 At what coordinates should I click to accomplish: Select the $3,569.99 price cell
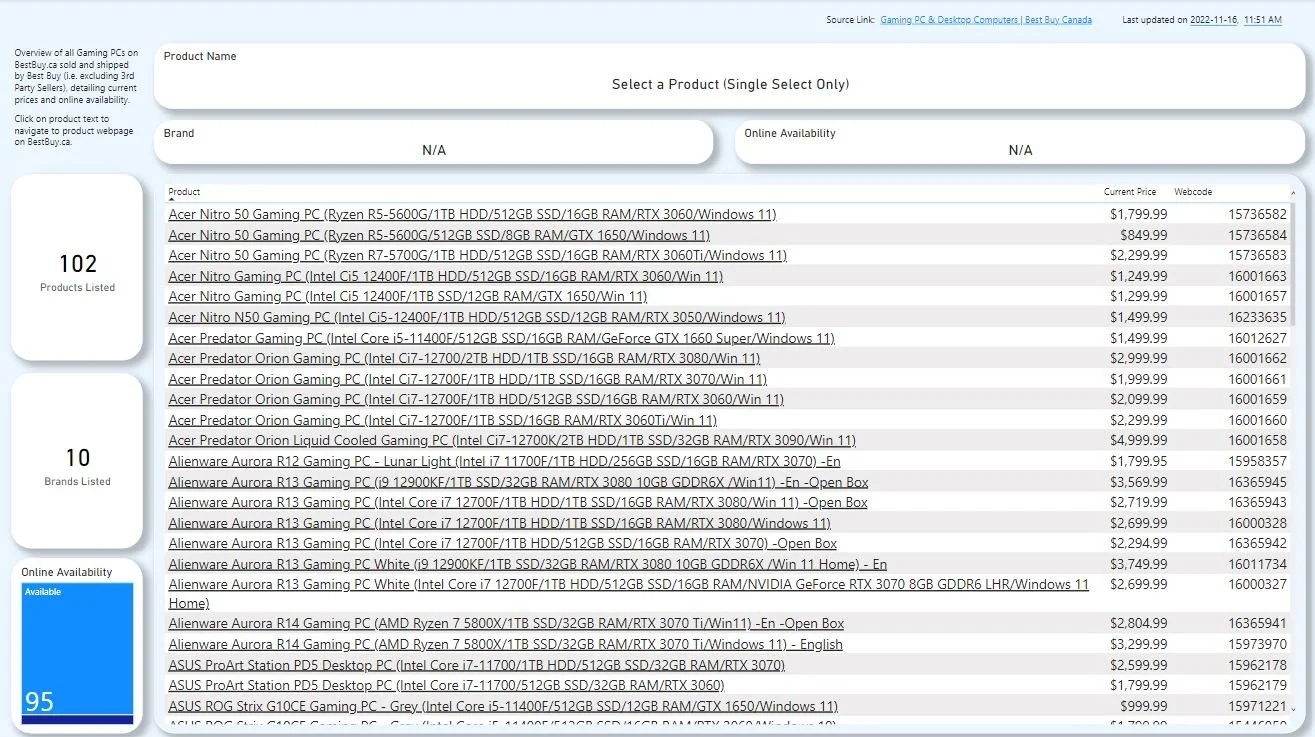tap(1138, 482)
